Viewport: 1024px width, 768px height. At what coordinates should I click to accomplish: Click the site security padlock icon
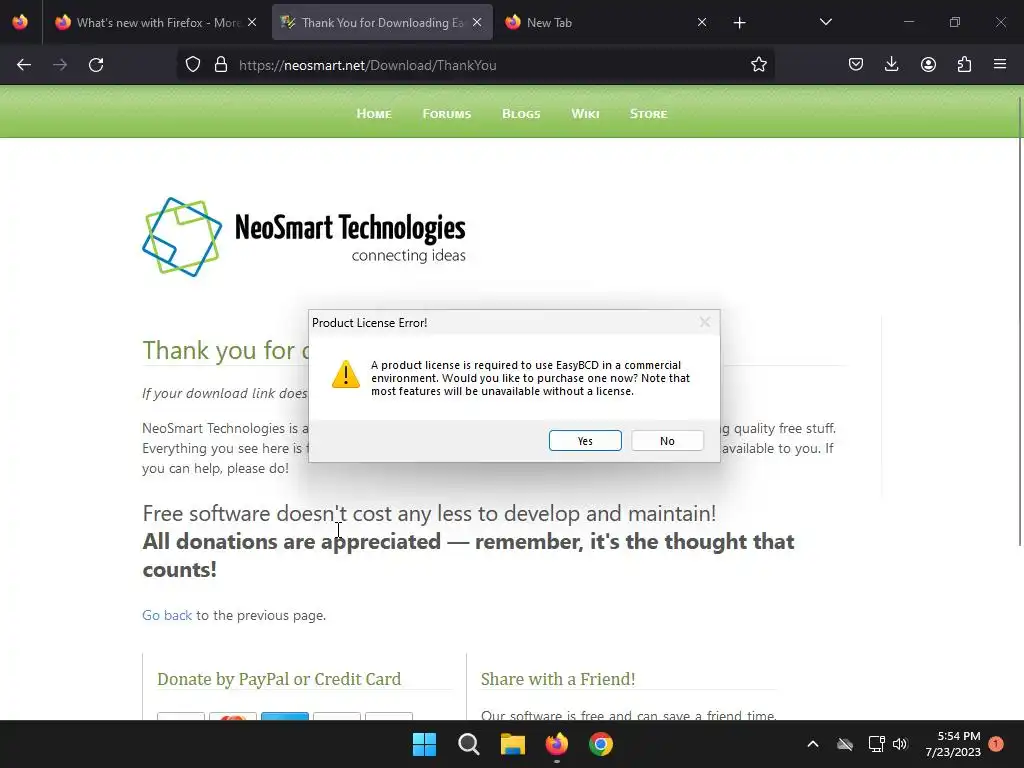point(221,65)
